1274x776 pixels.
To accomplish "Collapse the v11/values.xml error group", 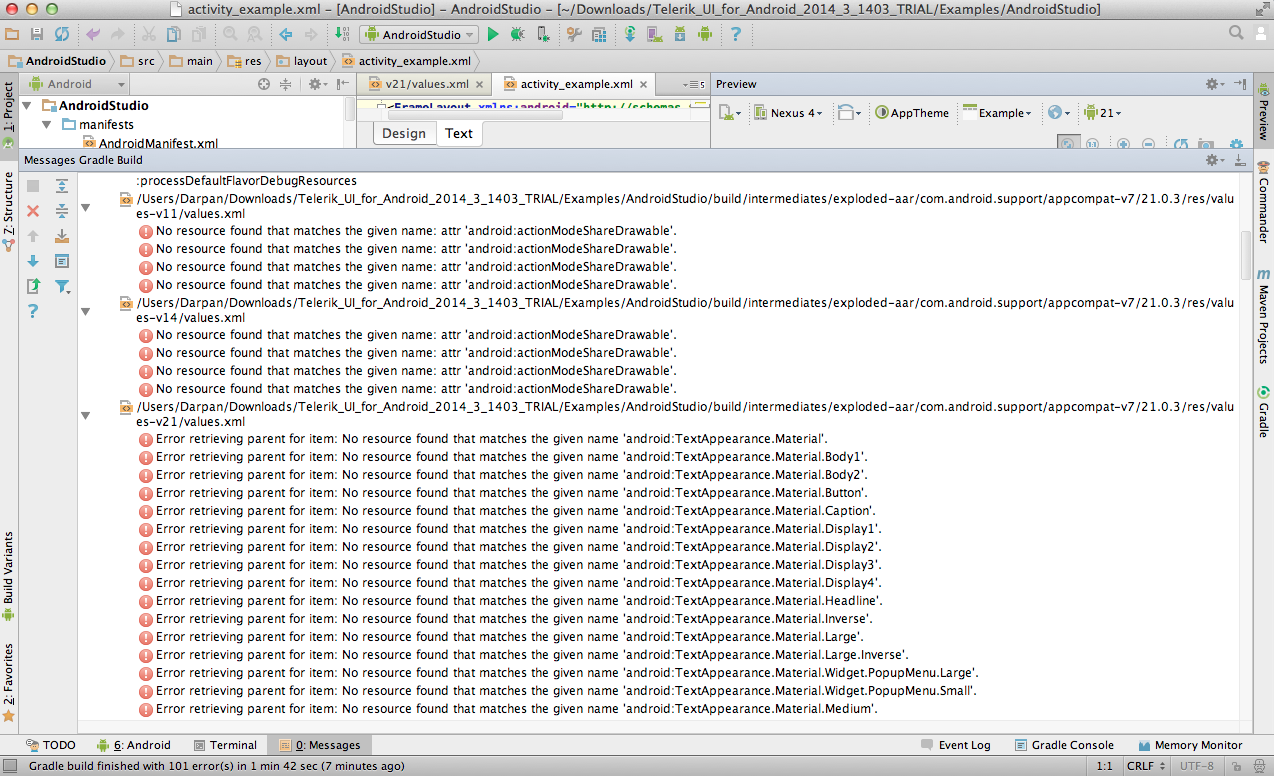I will point(86,207).
